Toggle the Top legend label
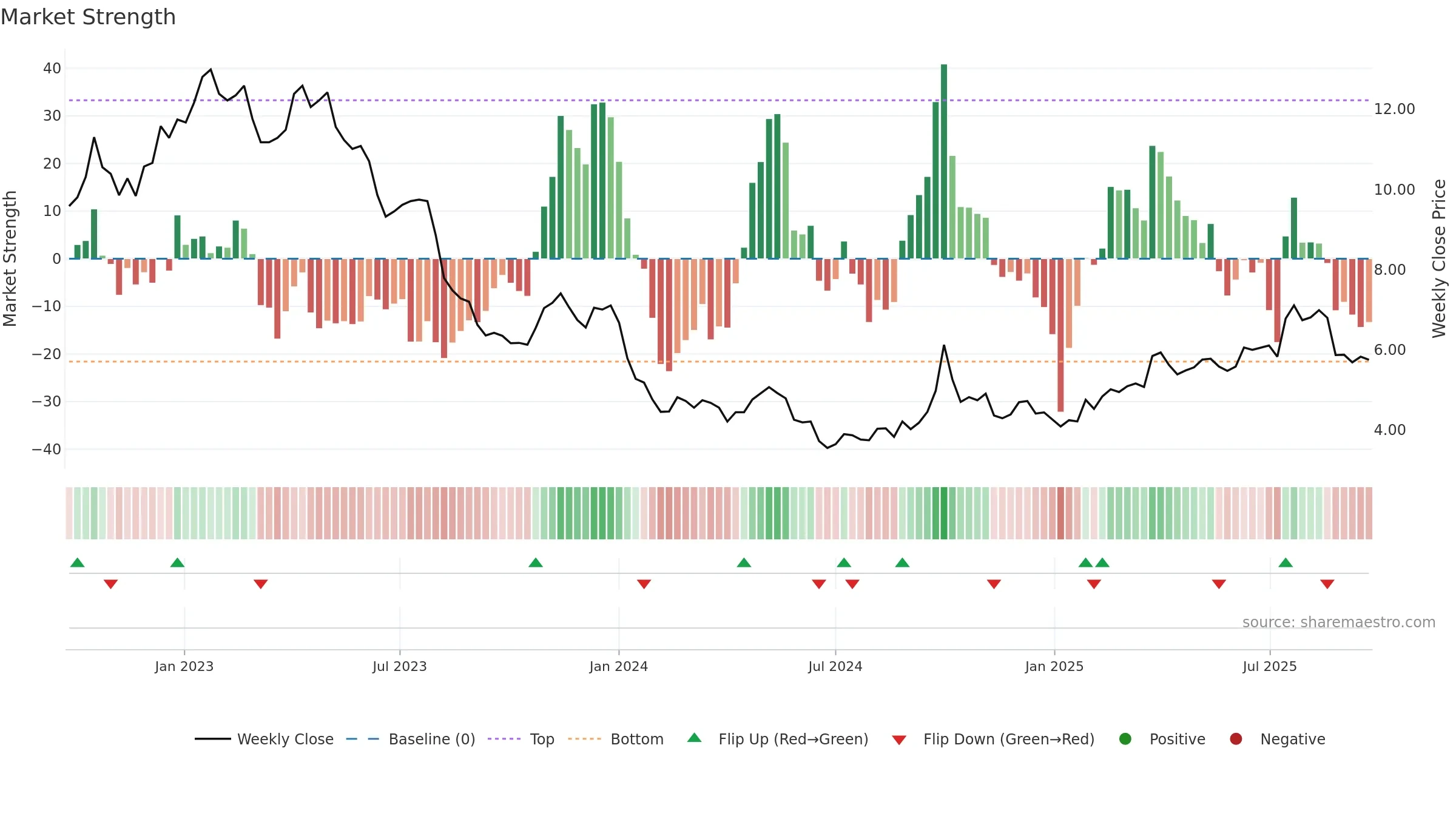The height and width of the screenshot is (819, 1456). [542, 739]
